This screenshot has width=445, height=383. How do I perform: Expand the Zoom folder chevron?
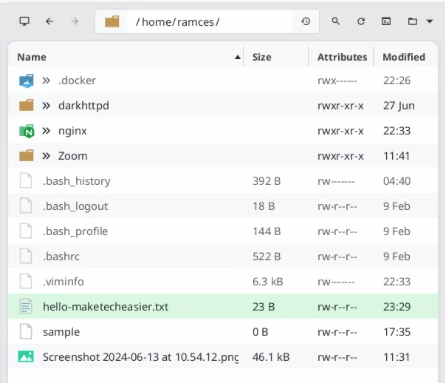[x=46, y=156]
